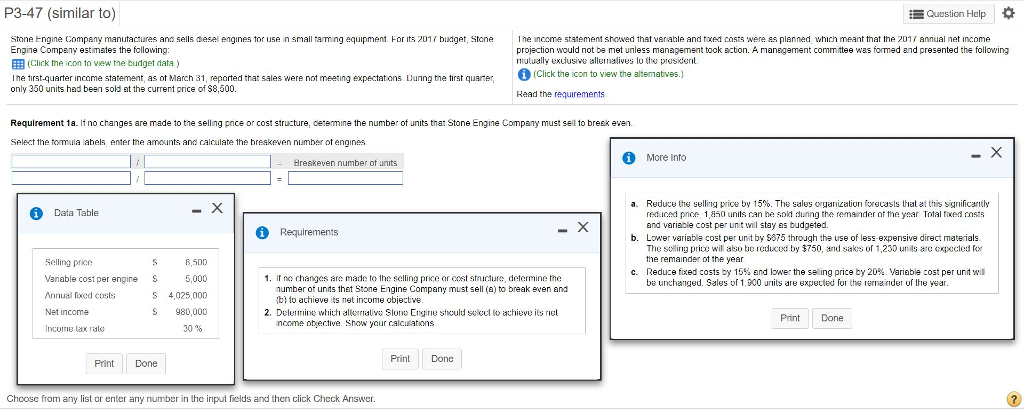Click Done in Data Table dialog
The width and height of the screenshot is (1024, 410).
[x=146, y=364]
